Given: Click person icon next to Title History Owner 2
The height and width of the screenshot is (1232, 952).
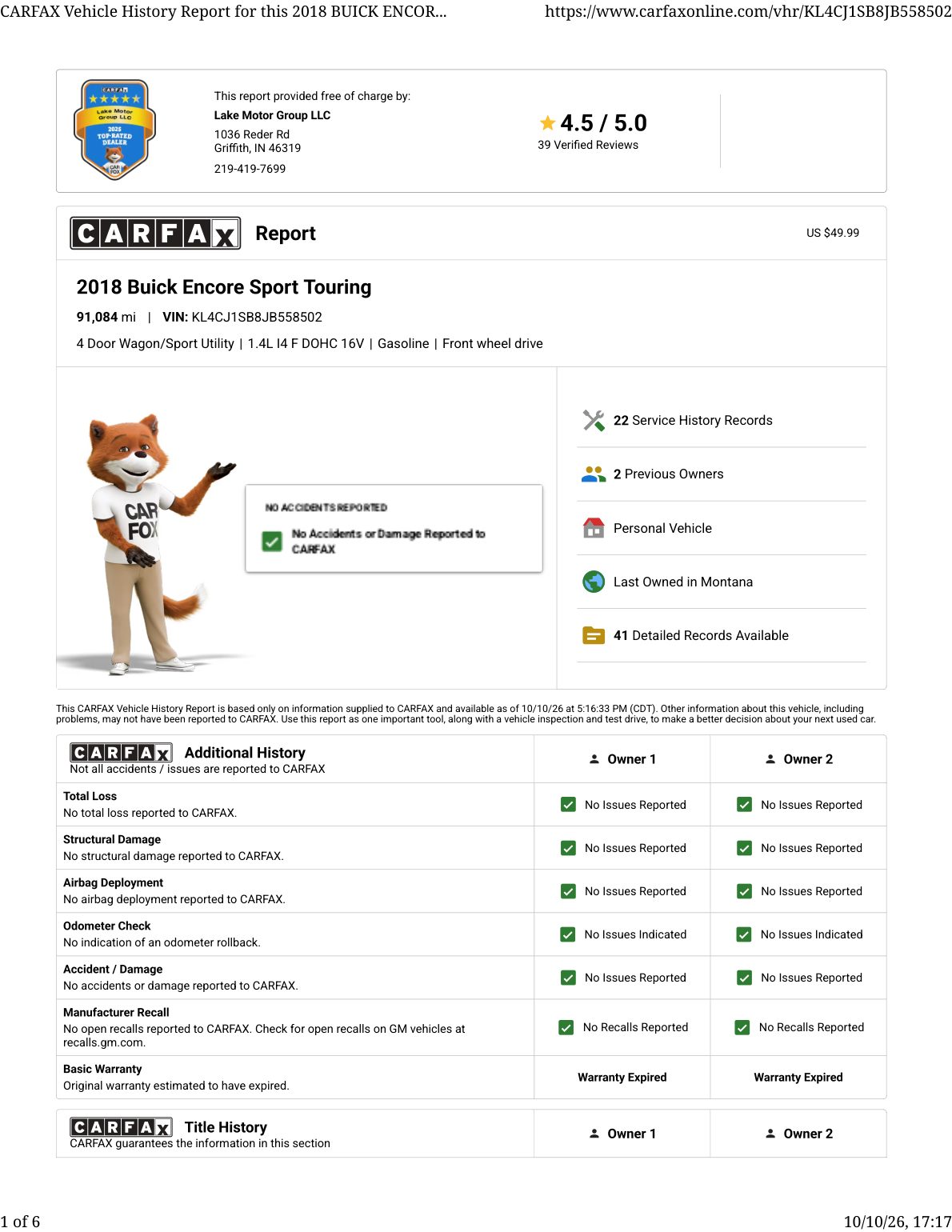Looking at the screenshot, I should [x=770, y=1134].
